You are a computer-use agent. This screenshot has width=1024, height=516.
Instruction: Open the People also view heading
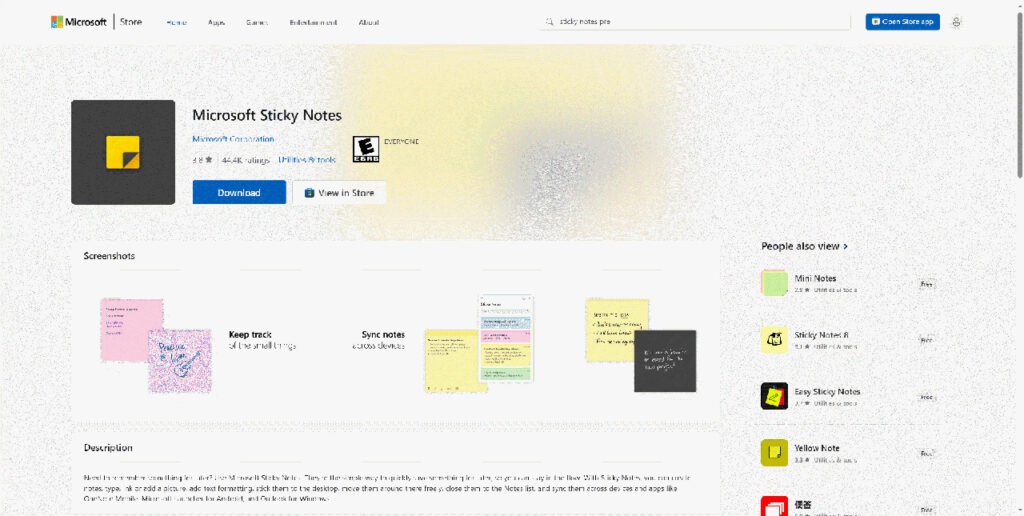pos(800,246)
